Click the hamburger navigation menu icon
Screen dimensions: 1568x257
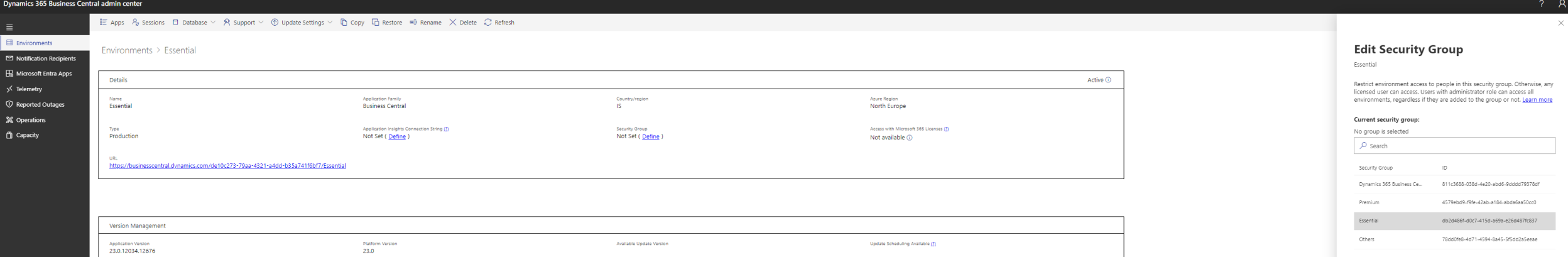[x=9, y=28]
